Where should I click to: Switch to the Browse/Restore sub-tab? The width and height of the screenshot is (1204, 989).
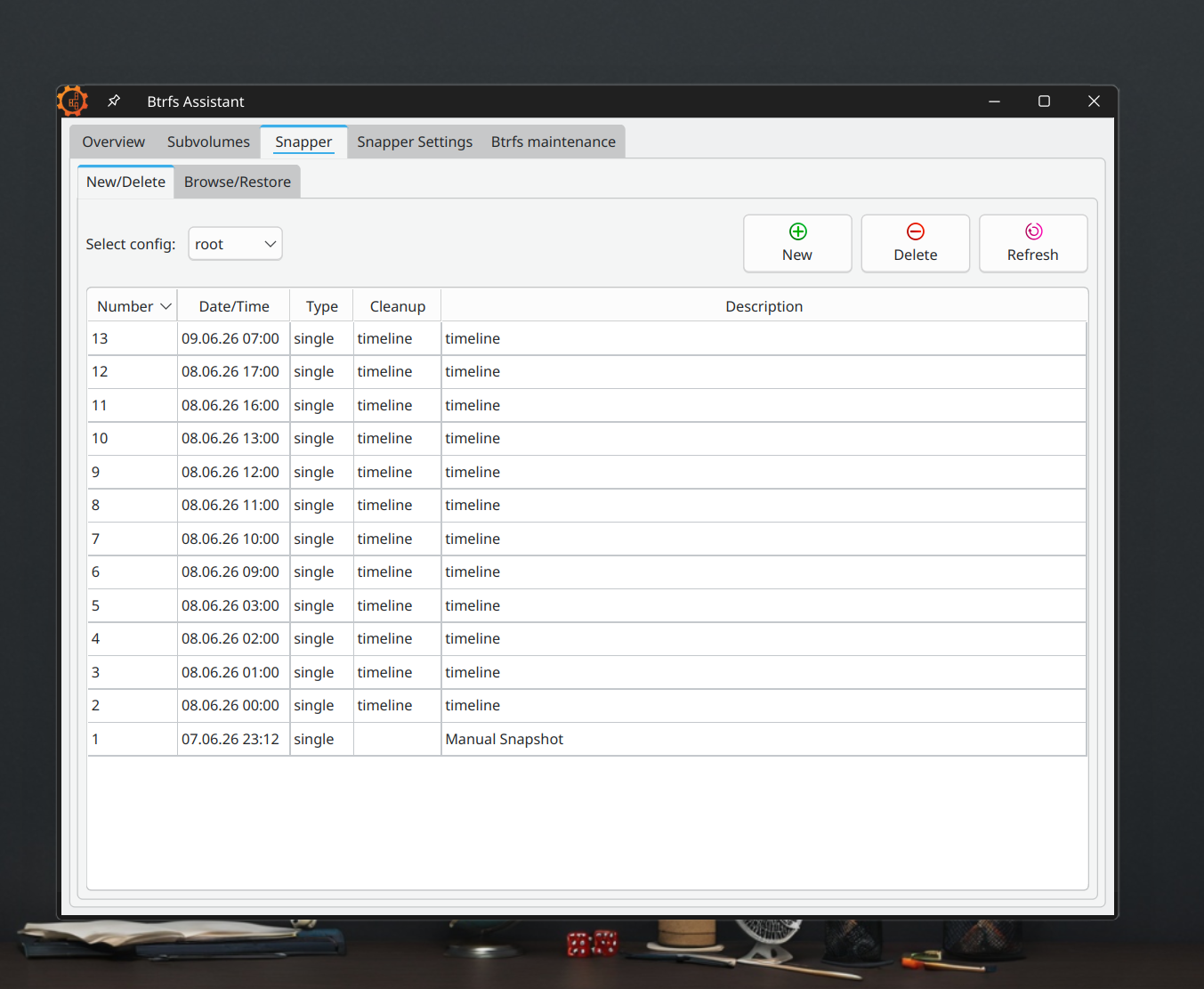(x=238, y=182)
